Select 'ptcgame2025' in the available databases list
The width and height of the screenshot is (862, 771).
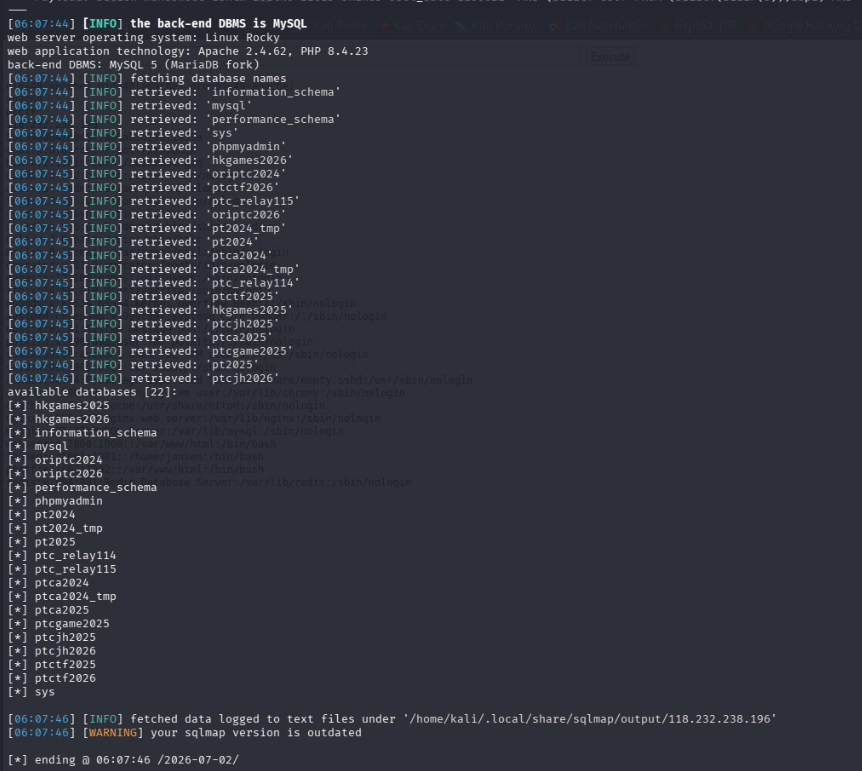pos(72,624)
